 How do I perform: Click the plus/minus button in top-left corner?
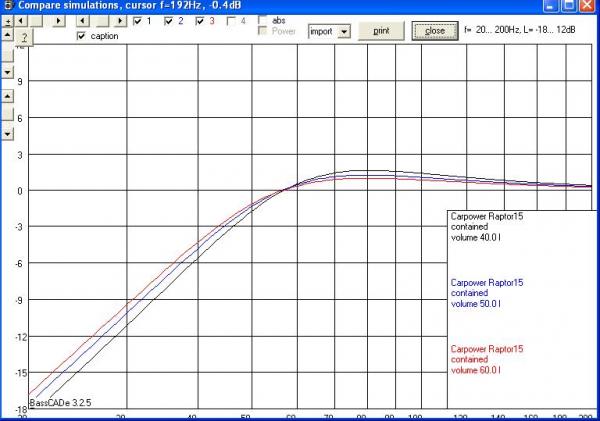click(x=7, y=20)
